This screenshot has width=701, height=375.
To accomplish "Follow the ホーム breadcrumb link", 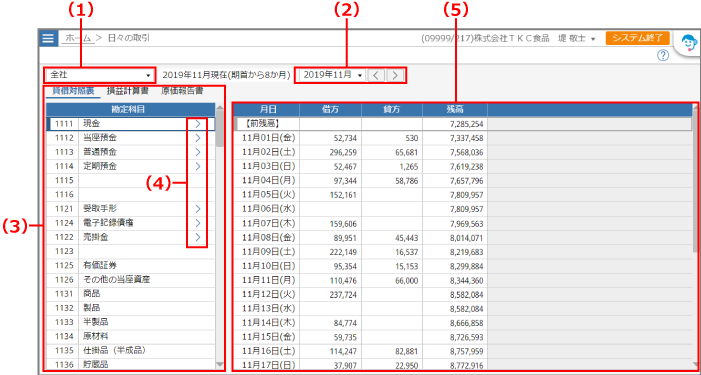I will click(x=79, y=38).
